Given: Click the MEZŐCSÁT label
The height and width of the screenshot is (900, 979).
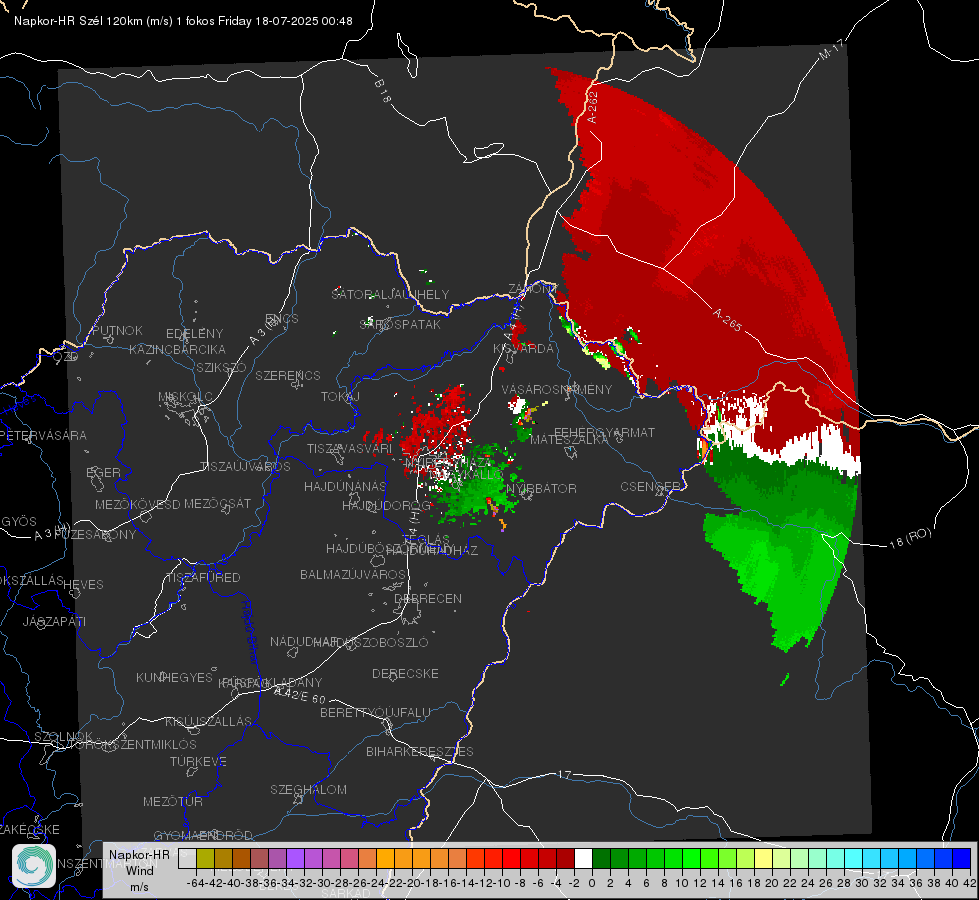Looking at the screenshot, I should tap(217, 503).
